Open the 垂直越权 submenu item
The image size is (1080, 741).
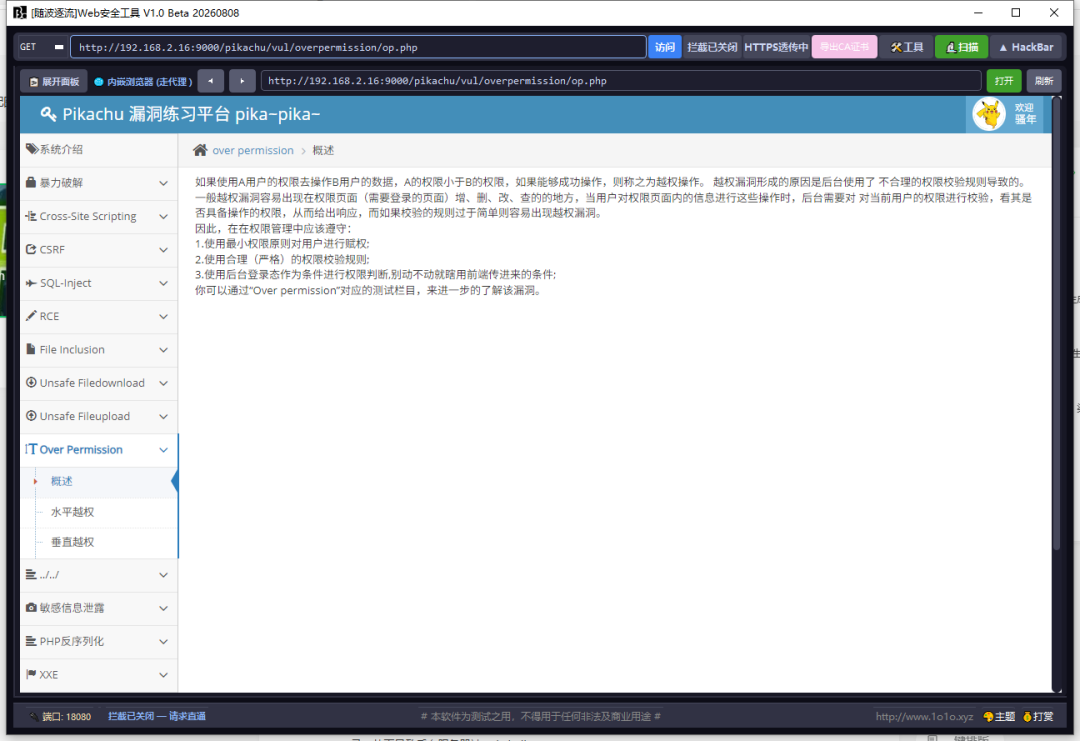(72, 542)
